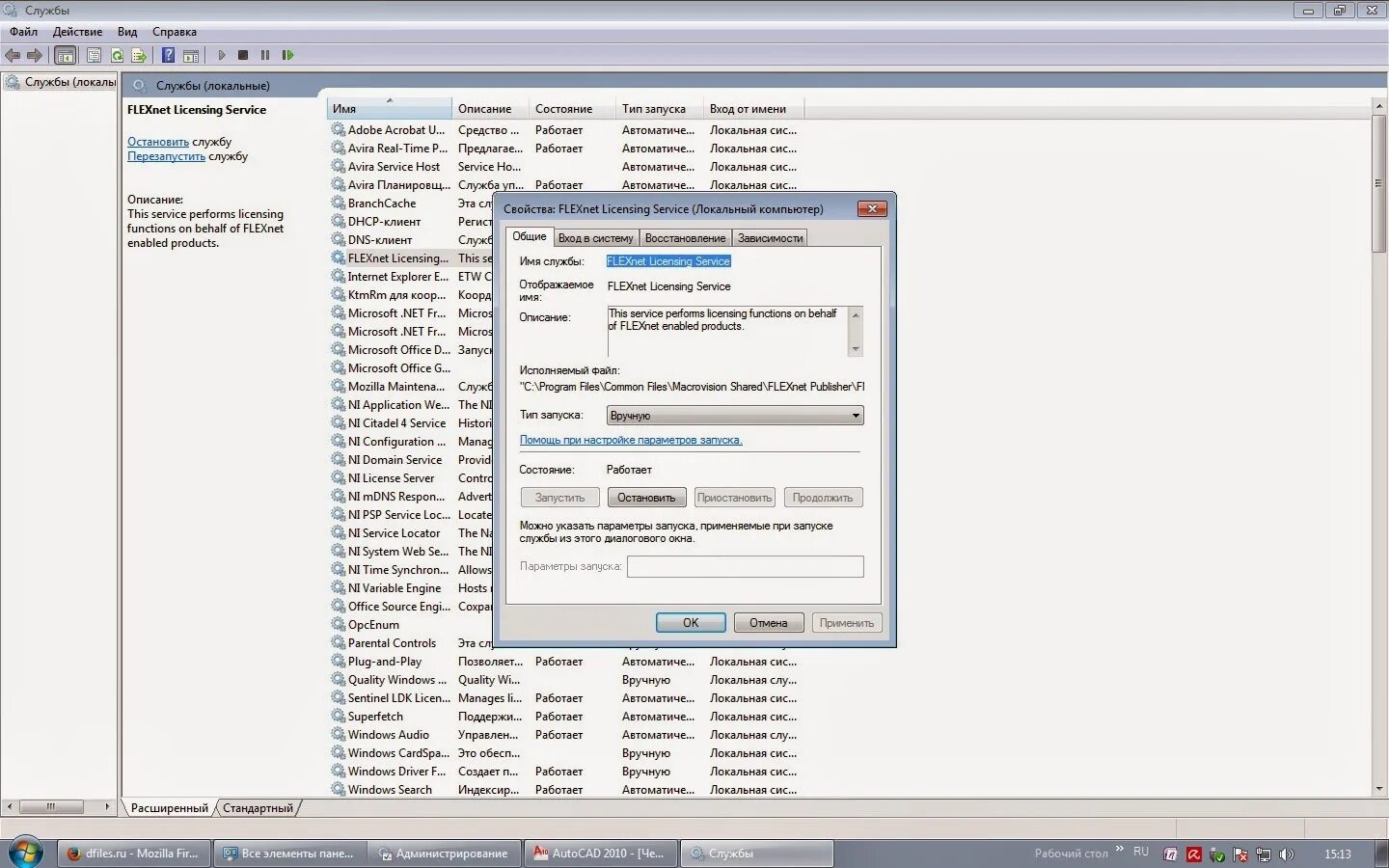Refresh the services list via toolbar icon
The height and width of the screenshot is (868, 1389).
(117, 55)
